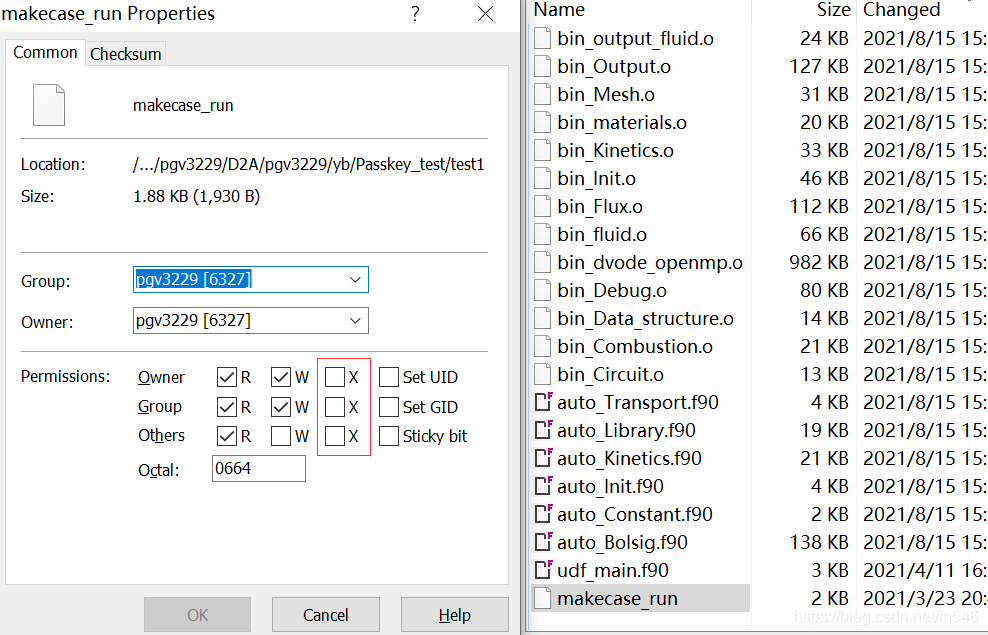Sort files by the Name column header
This screenshot has height=635, width=988.
pos(640,10)
